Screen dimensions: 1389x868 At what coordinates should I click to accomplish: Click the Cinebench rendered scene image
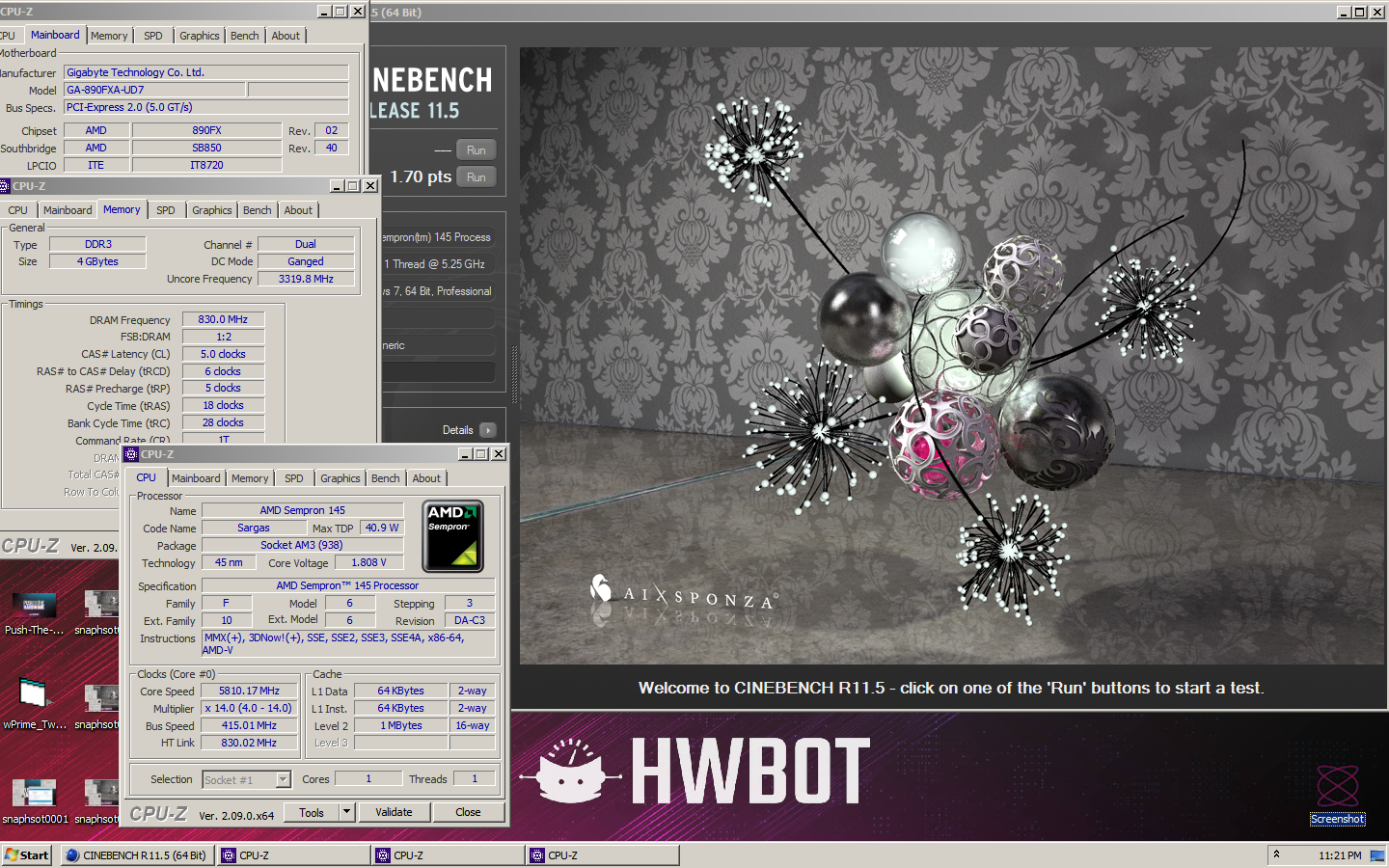point(952,356)
